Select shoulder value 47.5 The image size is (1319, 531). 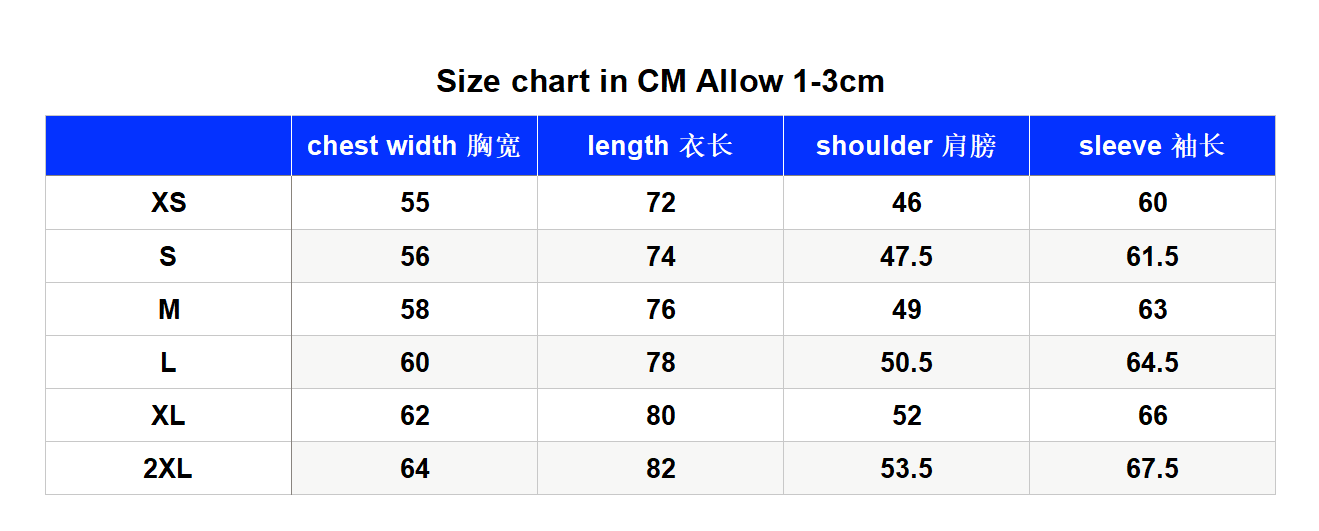click(x=906, y=256)
